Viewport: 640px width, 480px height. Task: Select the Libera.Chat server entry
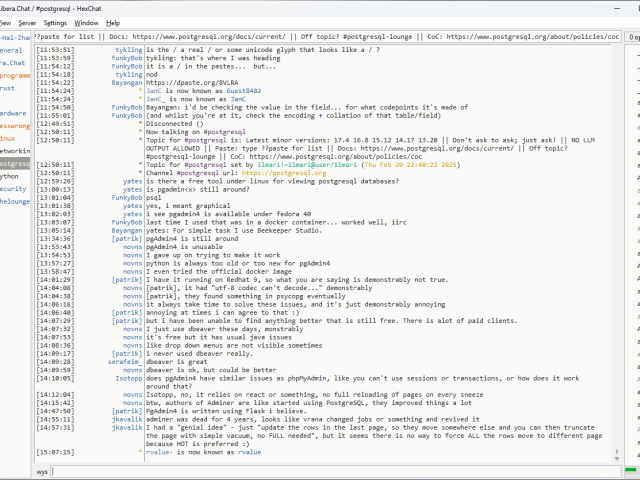(x=15, y=63)
